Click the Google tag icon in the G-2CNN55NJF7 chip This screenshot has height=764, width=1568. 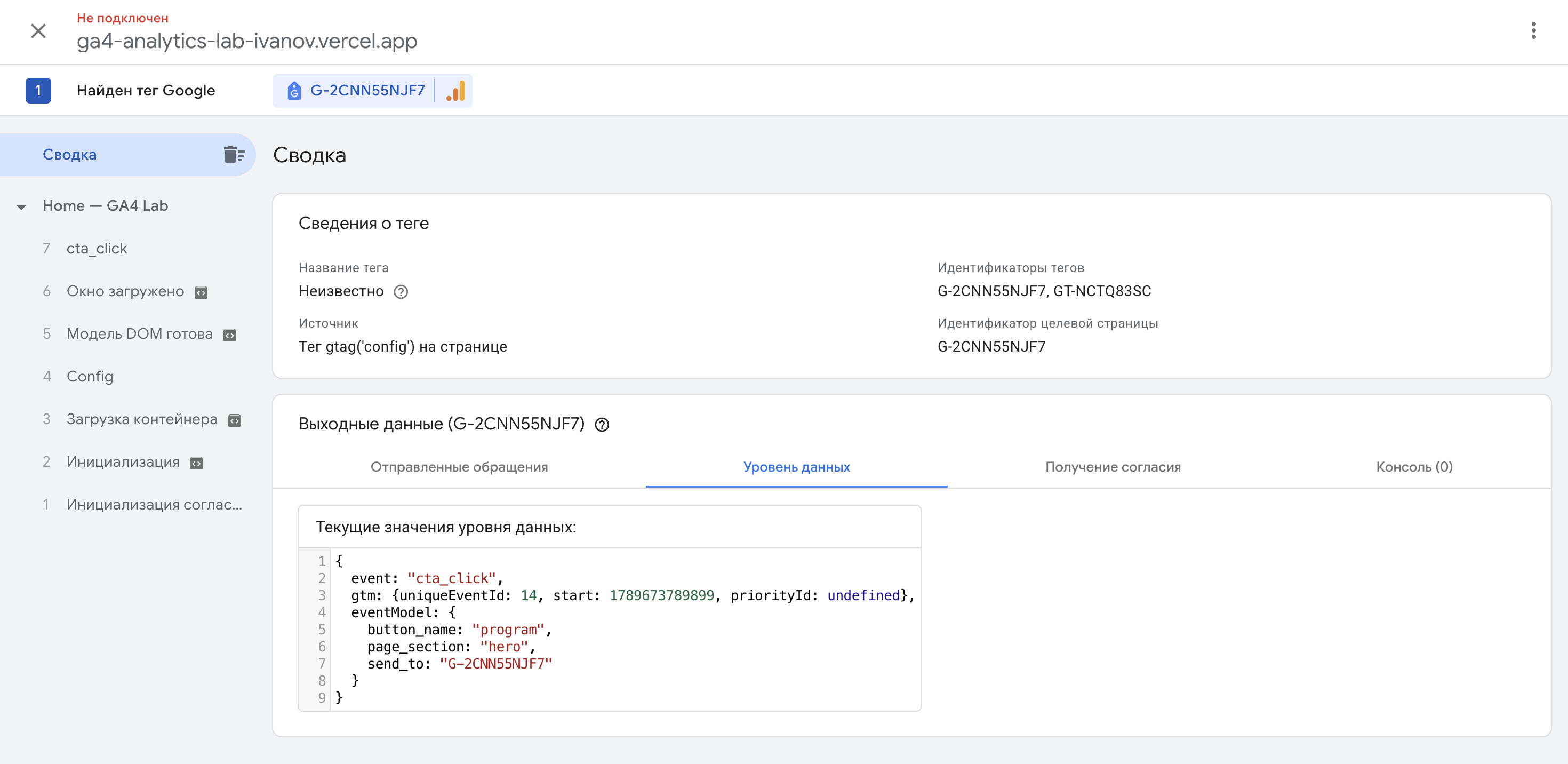[294, 91]
